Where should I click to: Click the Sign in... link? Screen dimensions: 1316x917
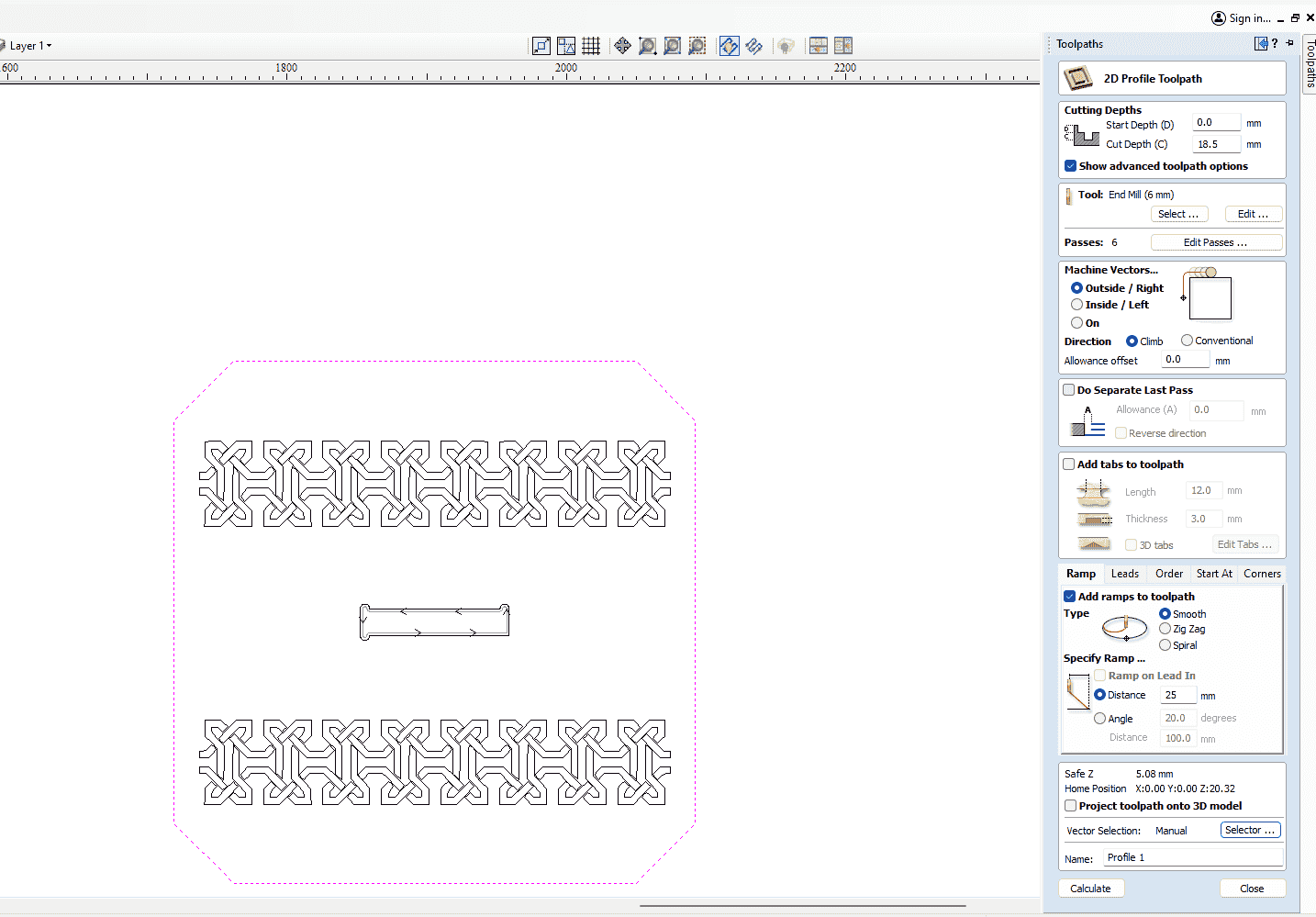coord(1250,18)
